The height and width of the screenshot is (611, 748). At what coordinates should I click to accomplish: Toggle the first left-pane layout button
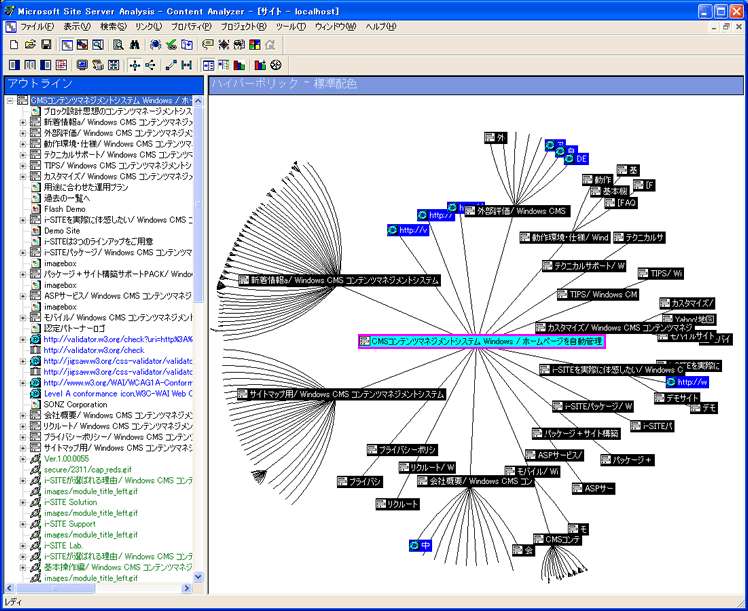click(x=14, y=65)
